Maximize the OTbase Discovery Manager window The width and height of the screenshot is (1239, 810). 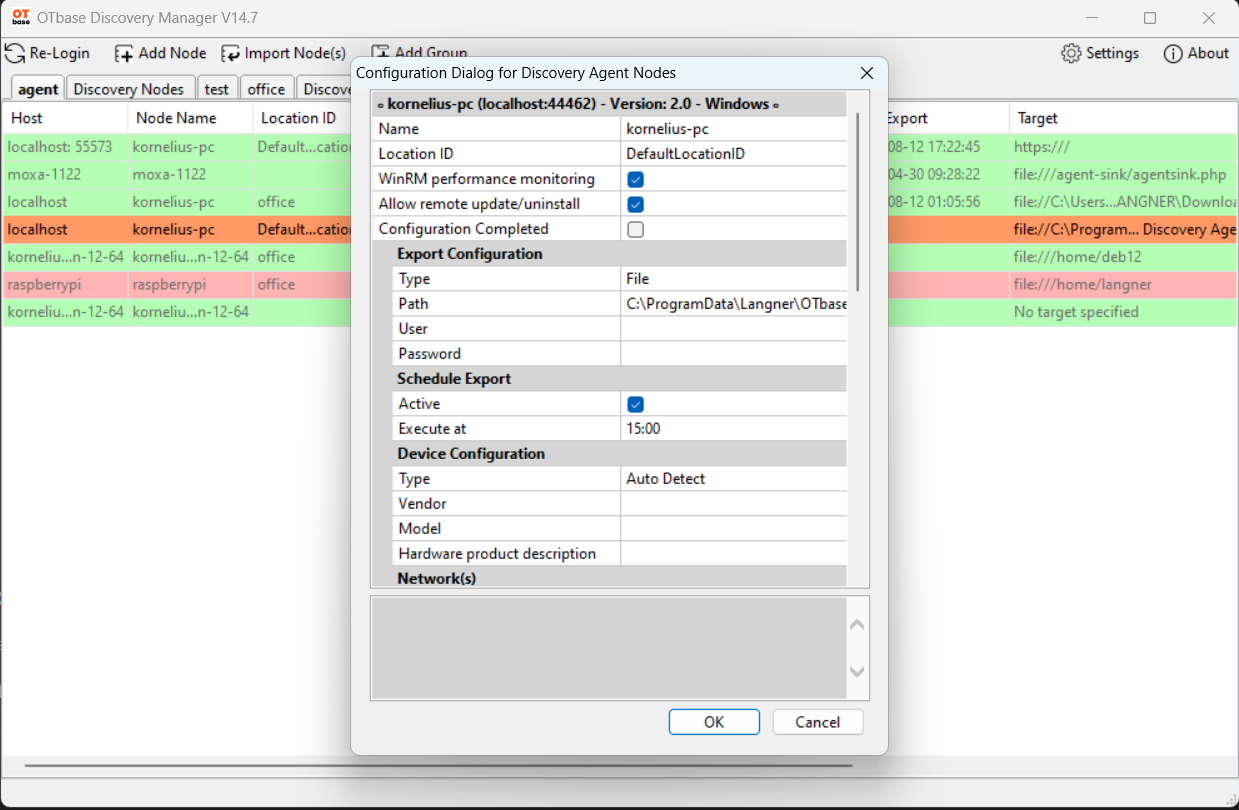coord(1150,18)
